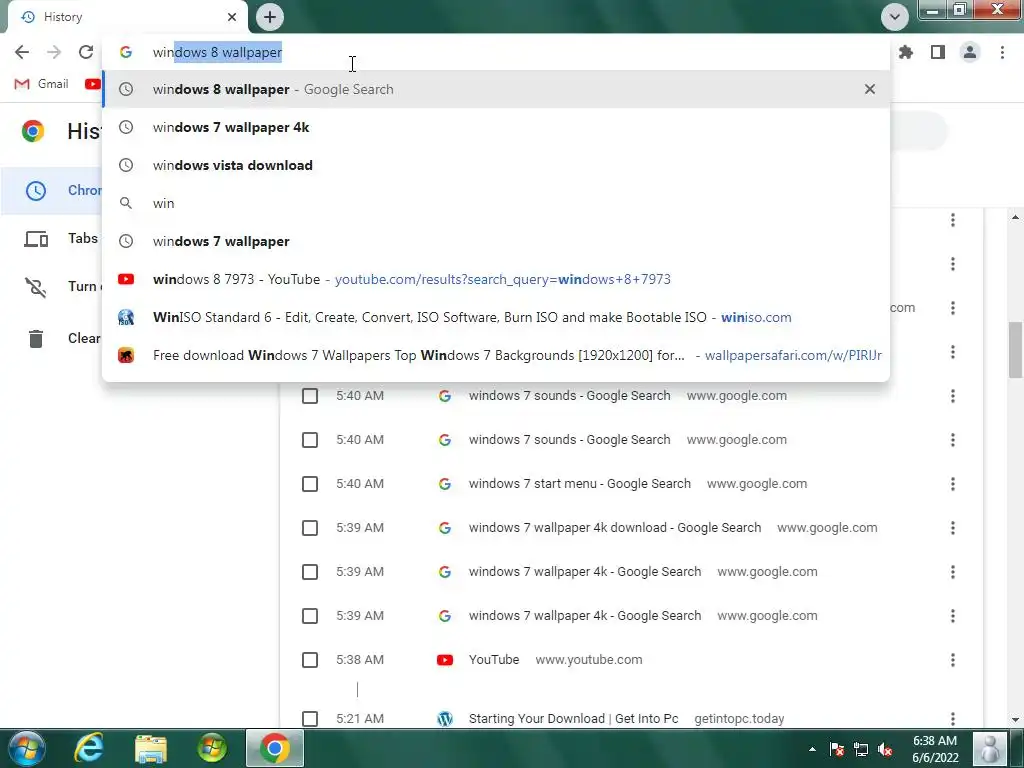Viewport: 1024px width, 768px height.
Task: Open Windows Explorer folder on taskbar
Action: pyautogui.click(x=151, y=748)
